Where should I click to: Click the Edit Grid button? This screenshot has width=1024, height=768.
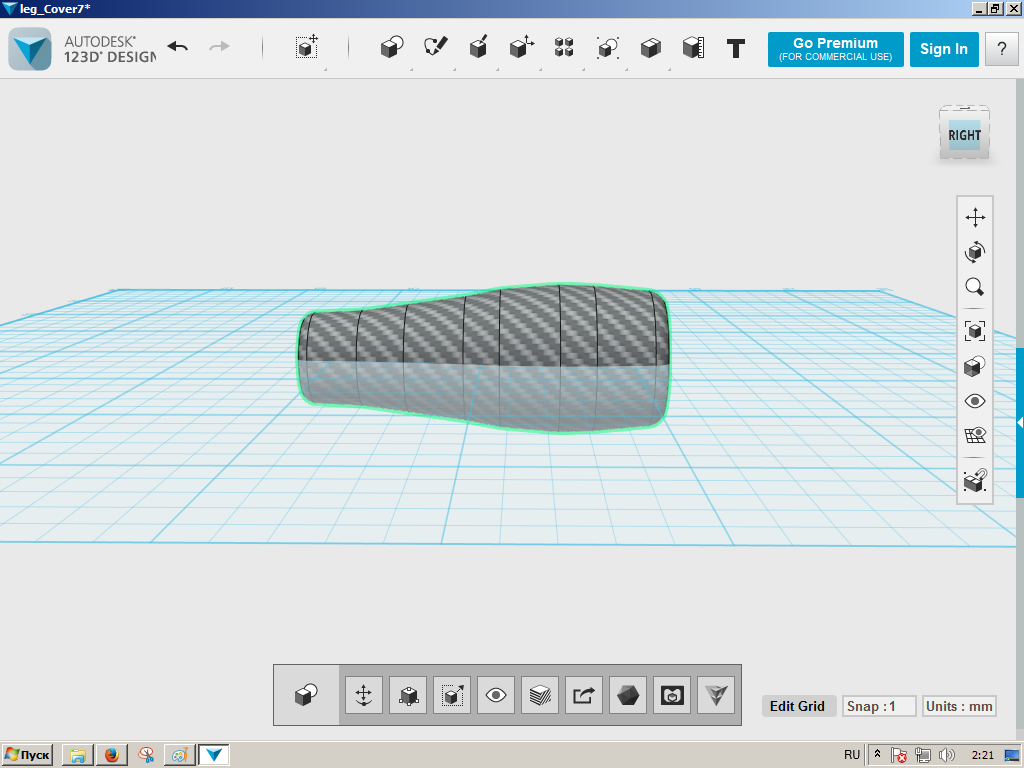(x=797, y=706)
